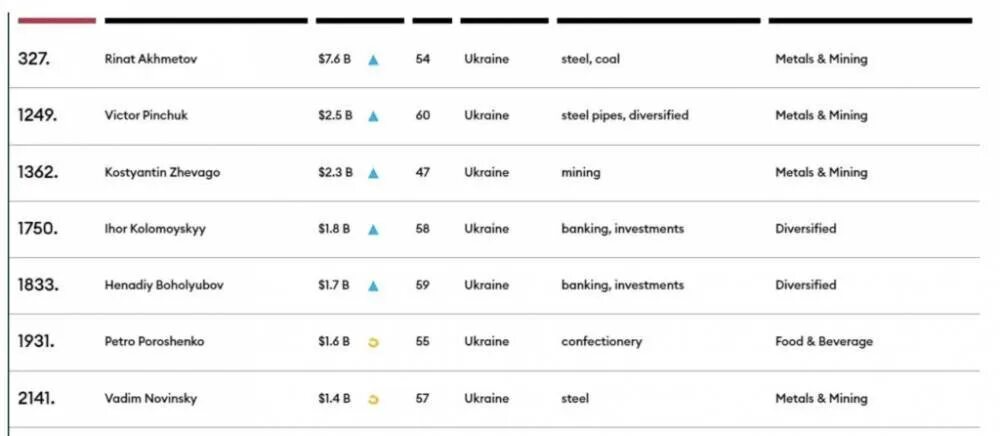Click the up arrow beside Ihor Kolomoyskyy's $1.8 B
This screenshot has height=436, width=1000.
click(x=373, y=229)
